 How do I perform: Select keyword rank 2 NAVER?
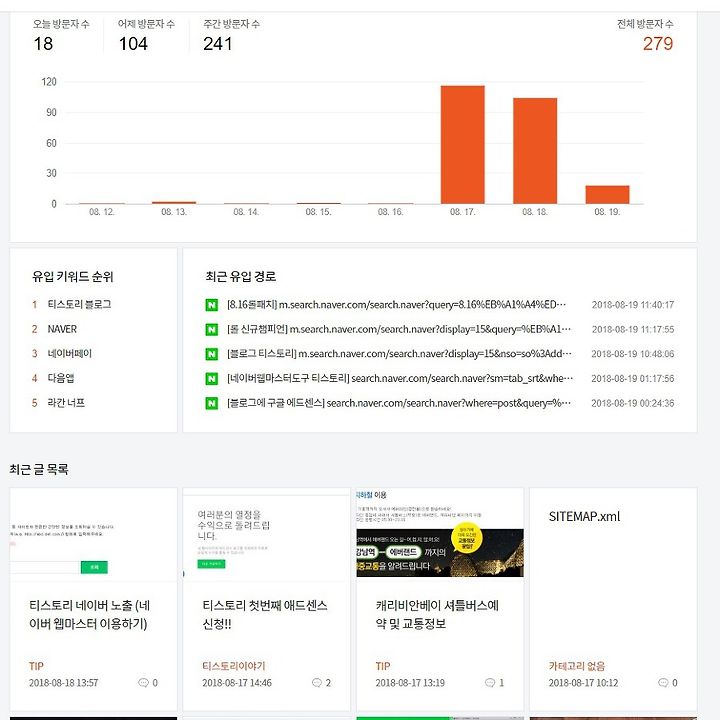point(62,329)
